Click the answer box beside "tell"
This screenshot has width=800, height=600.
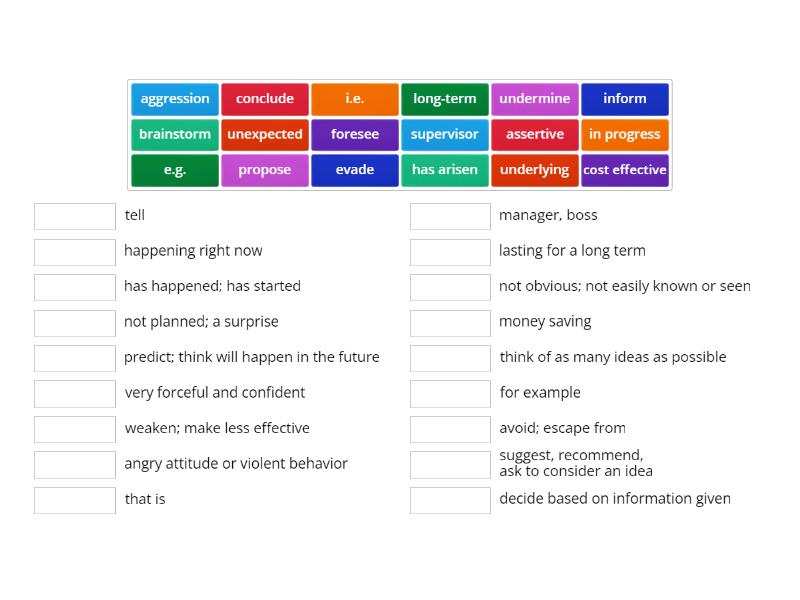74,215
